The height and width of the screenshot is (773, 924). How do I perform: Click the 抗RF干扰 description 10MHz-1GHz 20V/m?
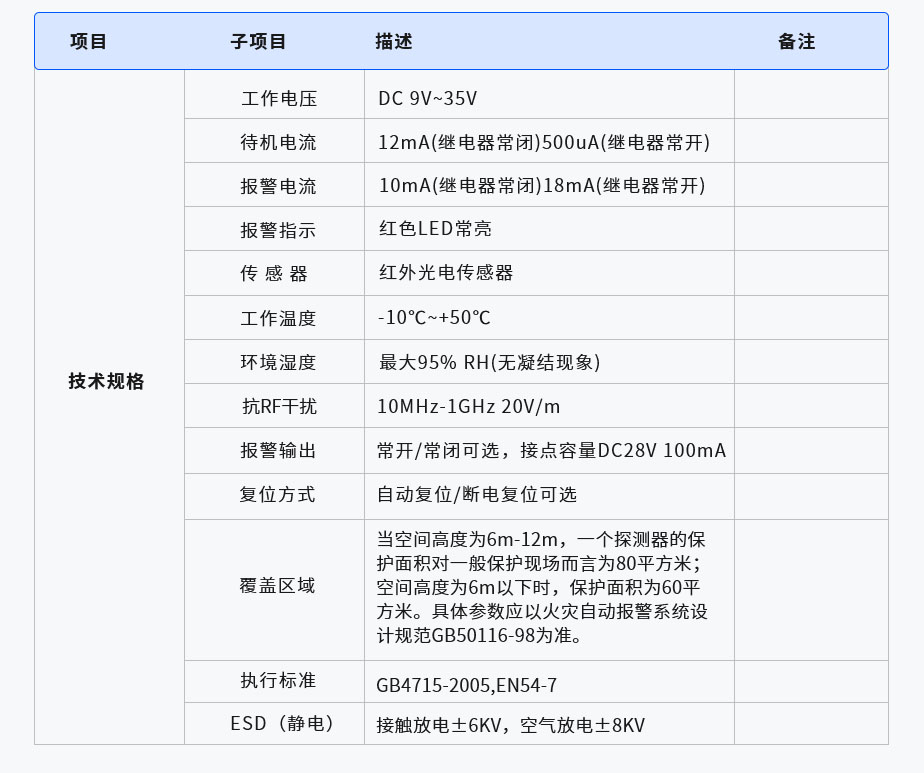point(468,405)
